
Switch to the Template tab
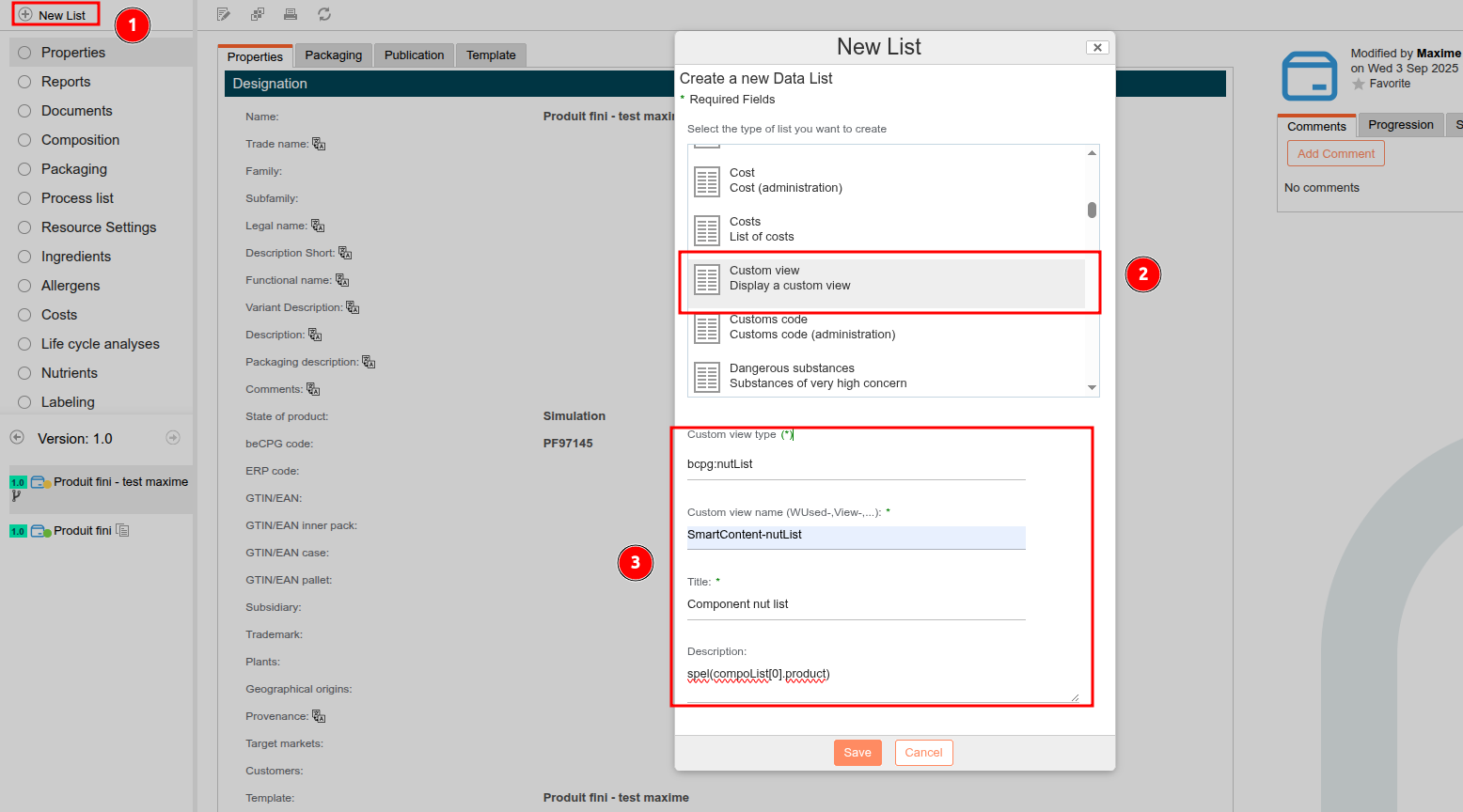491,55
